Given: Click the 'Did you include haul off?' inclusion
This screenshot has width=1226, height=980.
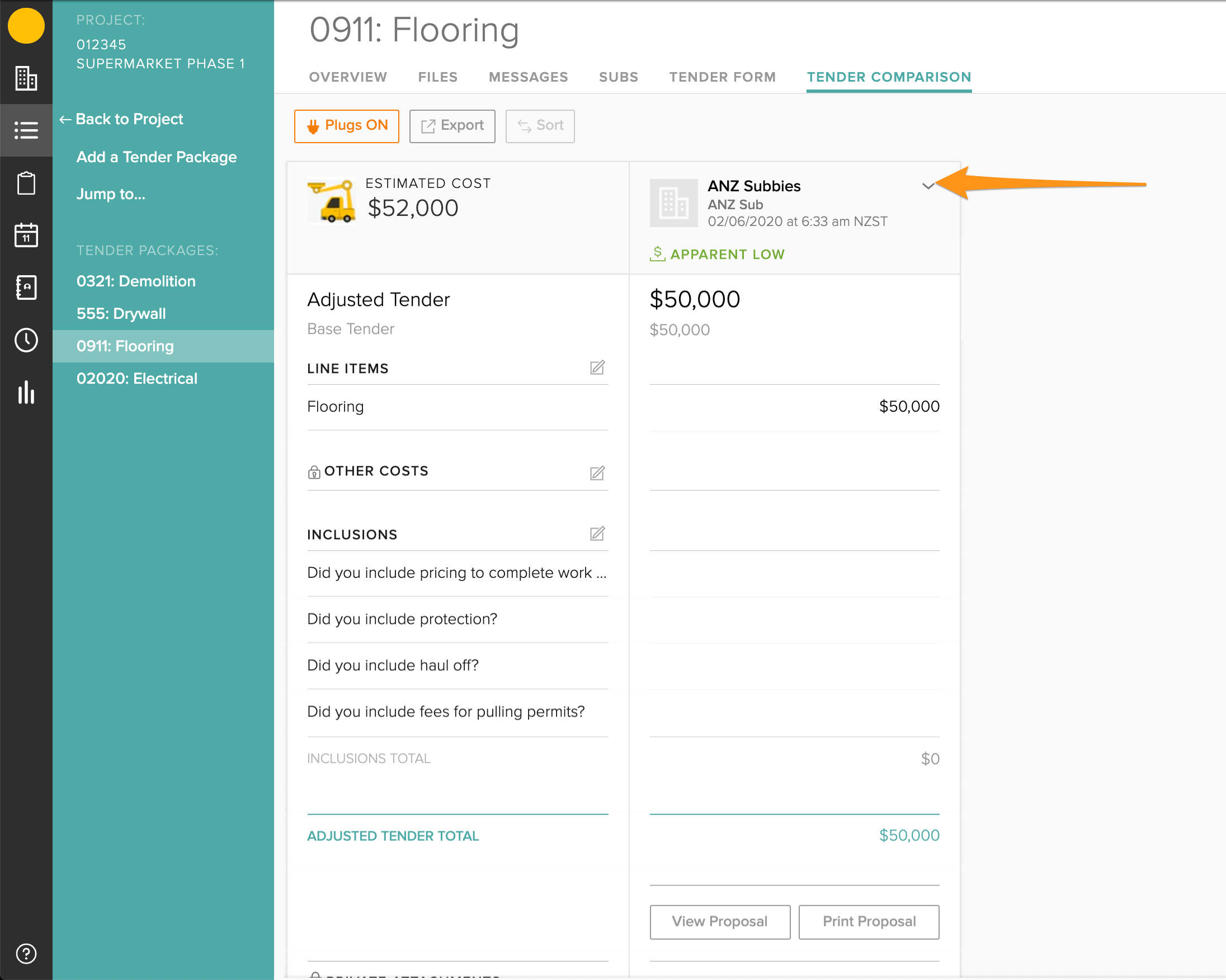Looking at the screenshot, I should click(393, 665).
